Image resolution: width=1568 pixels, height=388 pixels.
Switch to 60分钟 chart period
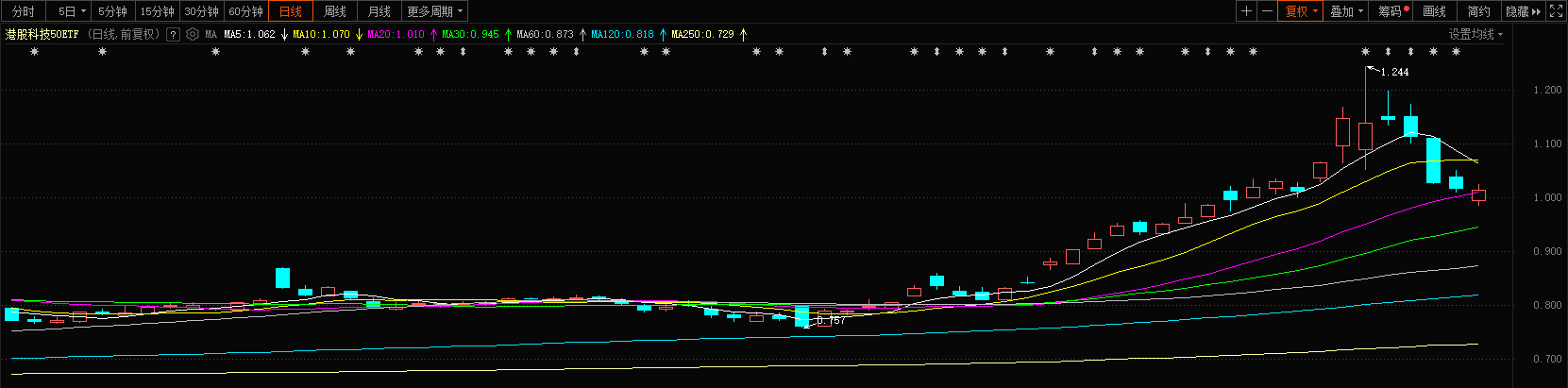245,11
